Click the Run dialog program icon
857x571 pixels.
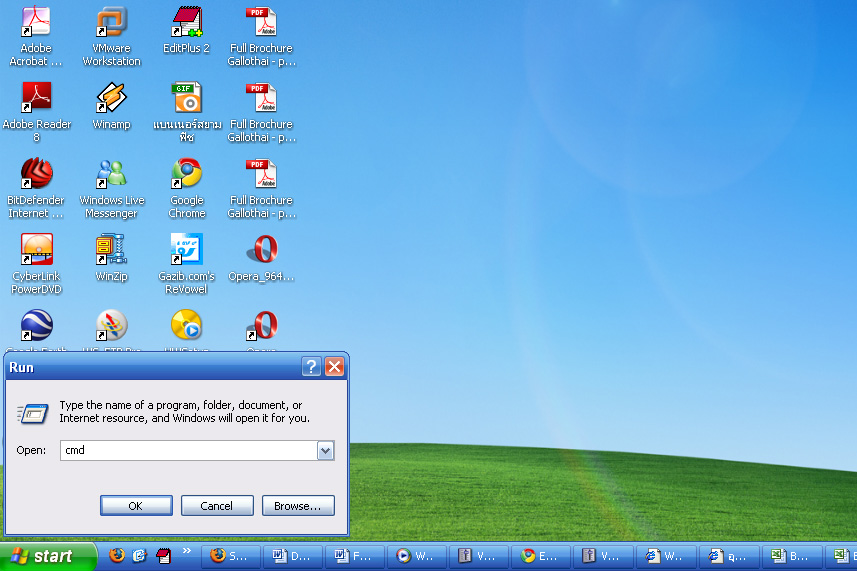[x=33, y=414]
